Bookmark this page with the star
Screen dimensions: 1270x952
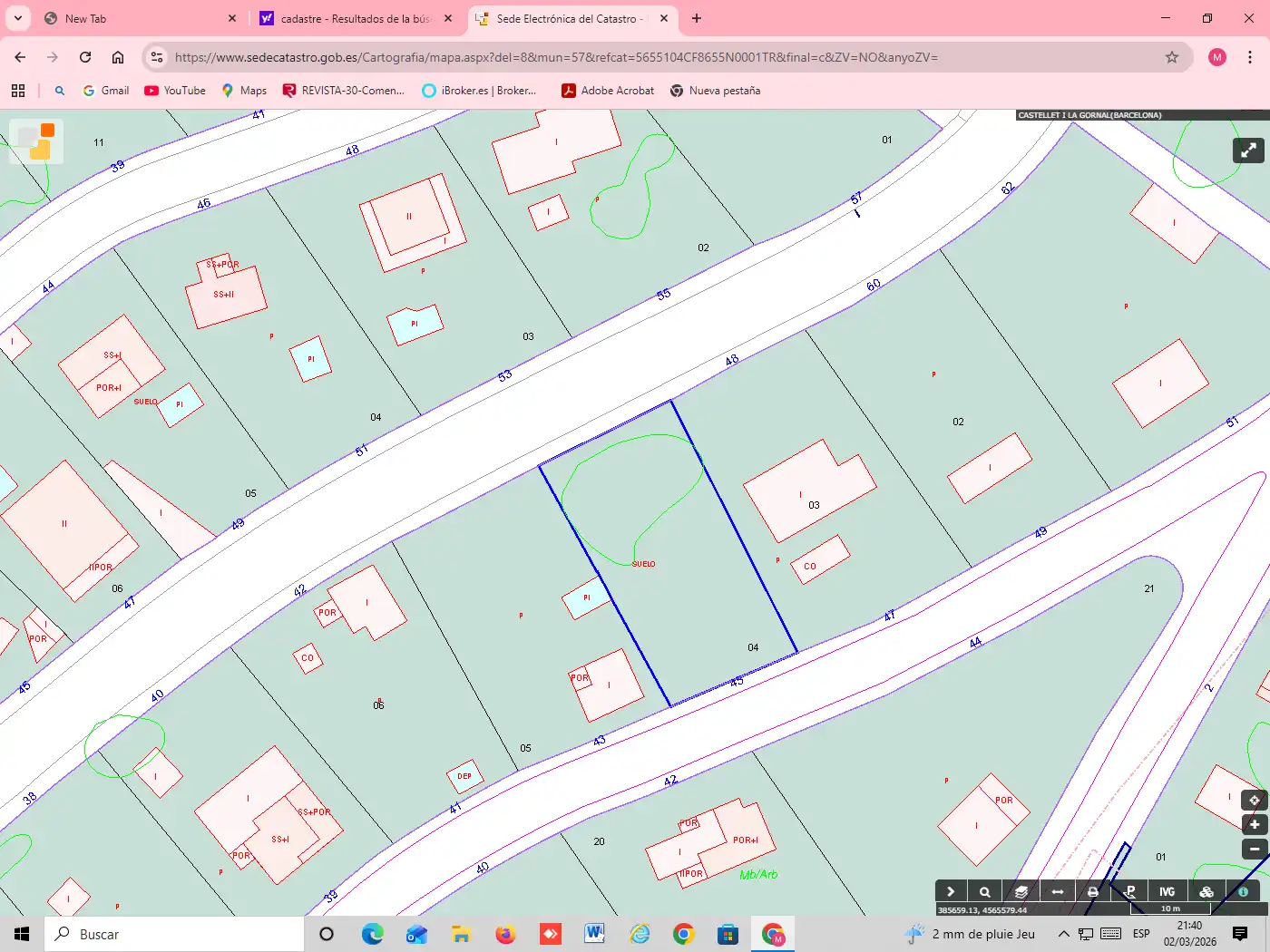click(x=1172, y=57)
